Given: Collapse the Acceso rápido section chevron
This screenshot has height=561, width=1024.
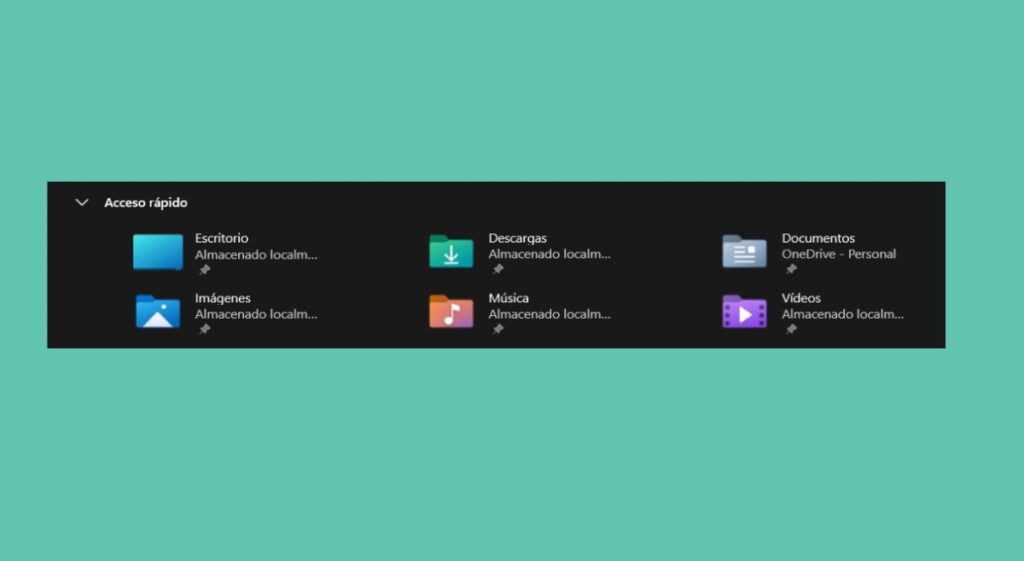Looking at the screenshot, I should click(x=82, y=202).
